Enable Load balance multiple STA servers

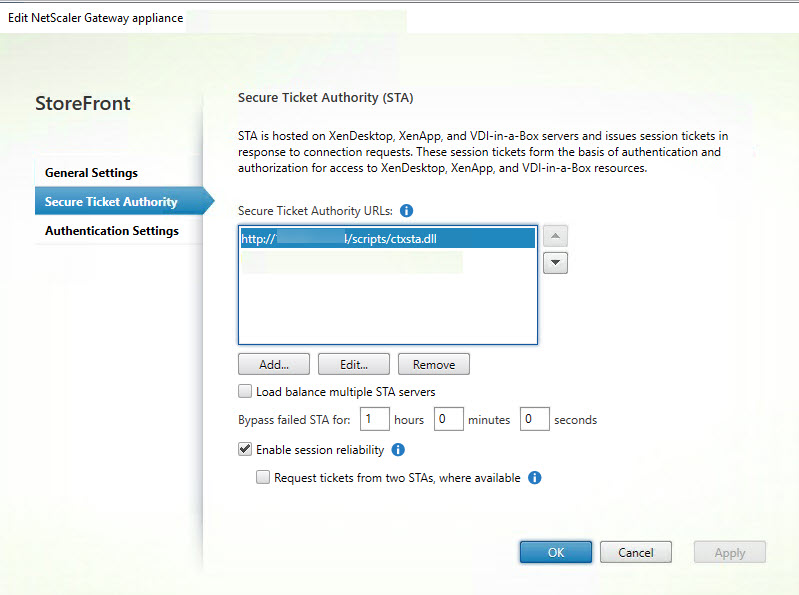pyautogui.click(x=246, y=392)
